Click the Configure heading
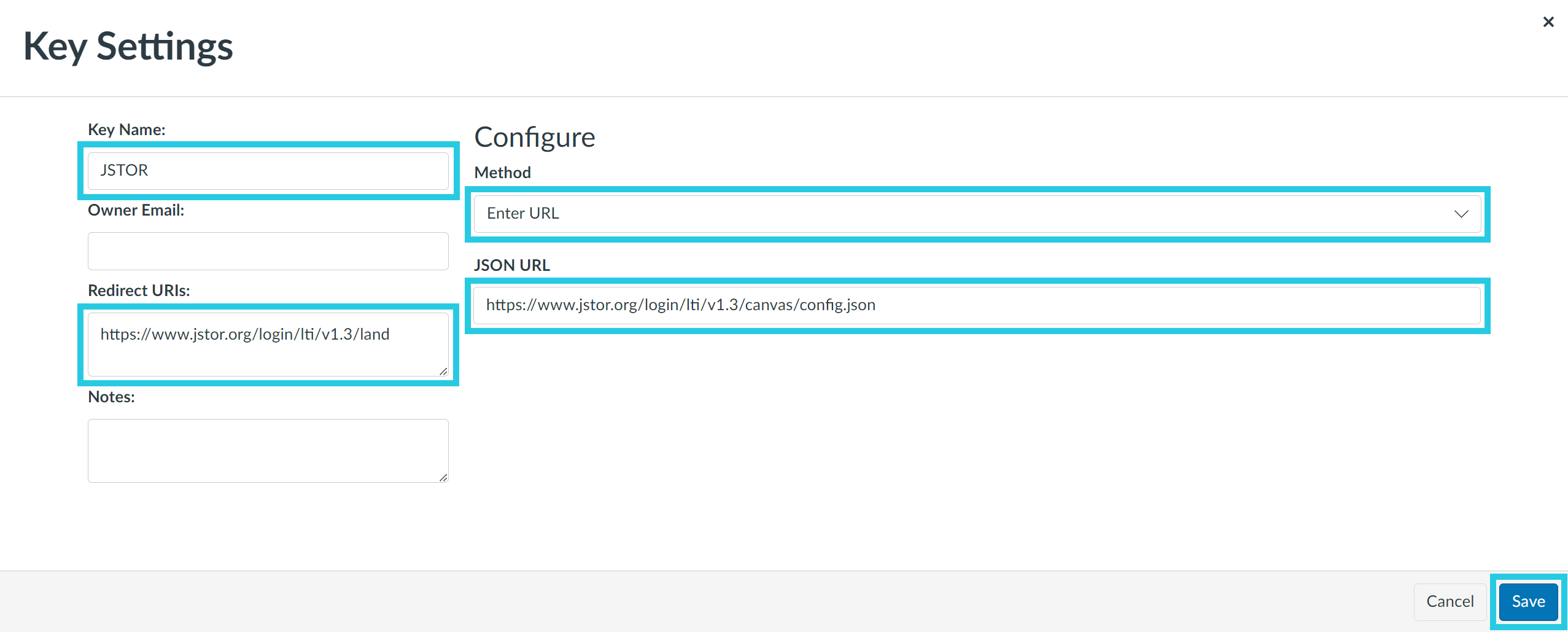The width and height of the screenshot is (1568, 632). pyautogui.click(x=535, y=138)
